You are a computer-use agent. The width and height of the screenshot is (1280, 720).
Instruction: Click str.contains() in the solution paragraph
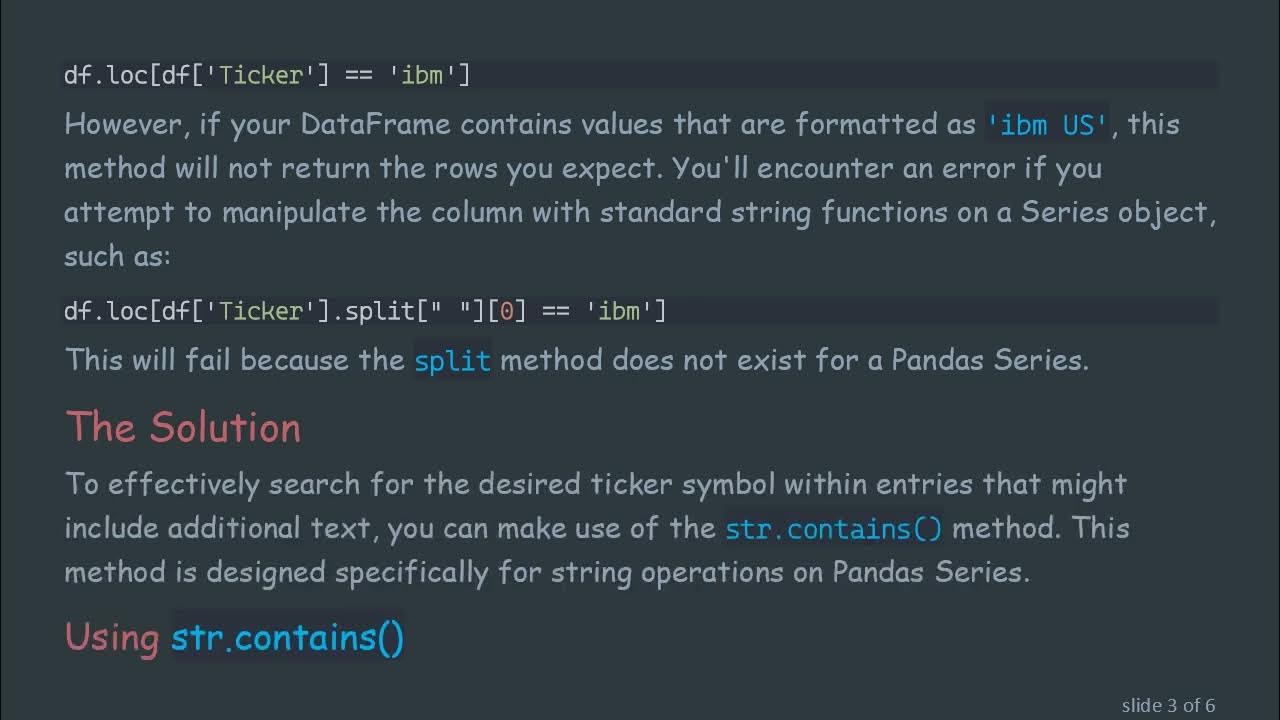(x=833, y=528)
